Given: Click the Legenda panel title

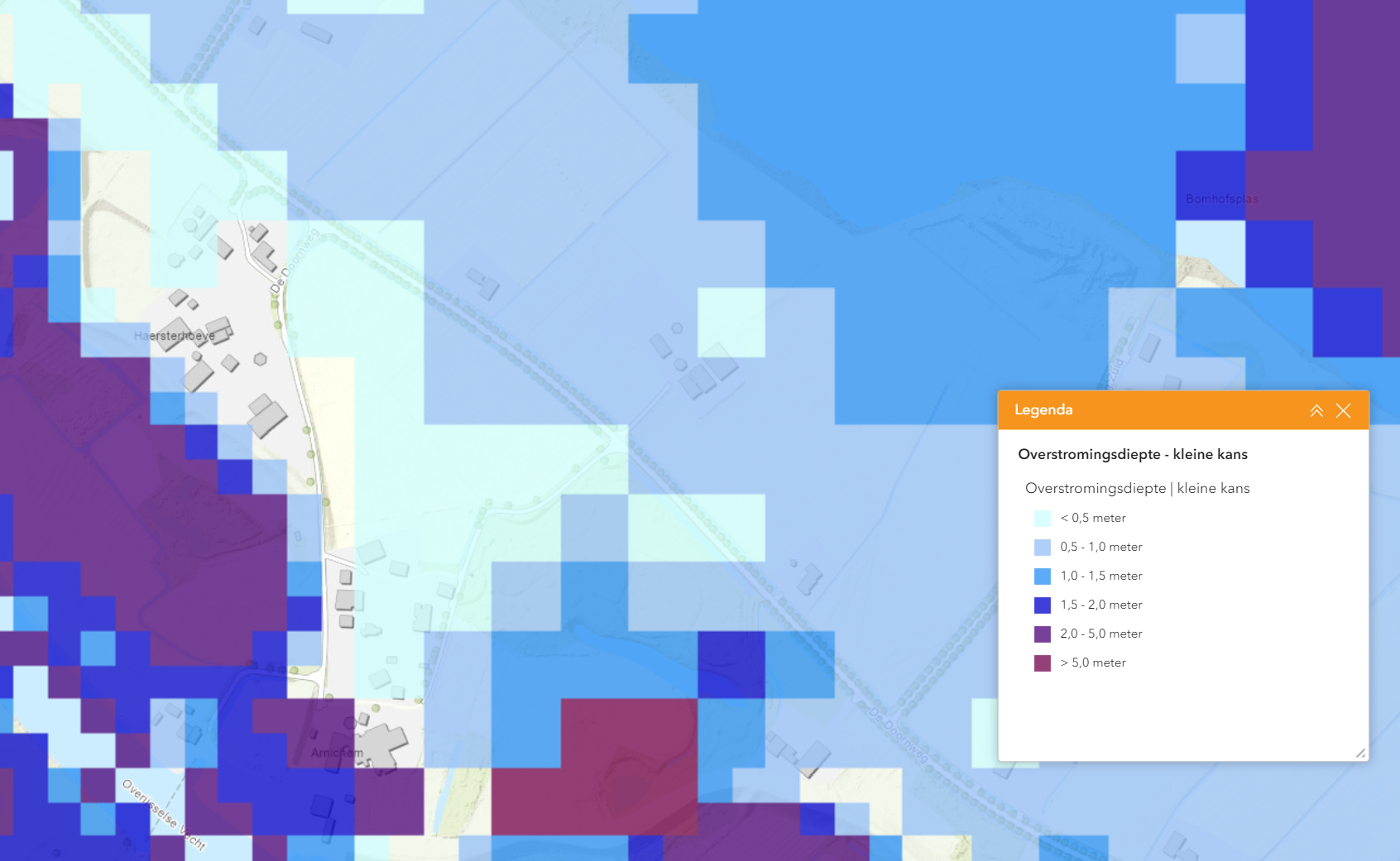Looking at the screenshot, I should [1043, 409].
